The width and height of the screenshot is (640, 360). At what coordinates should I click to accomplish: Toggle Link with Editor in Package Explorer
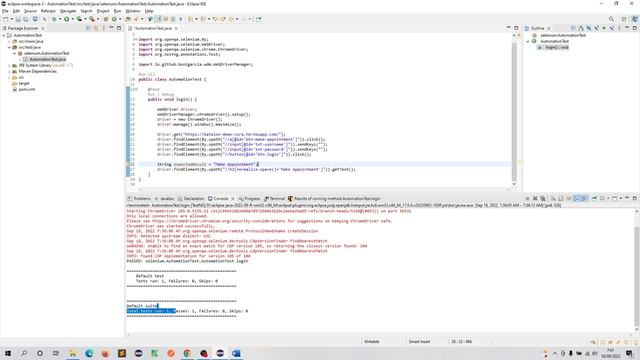[x=96, y=28]
